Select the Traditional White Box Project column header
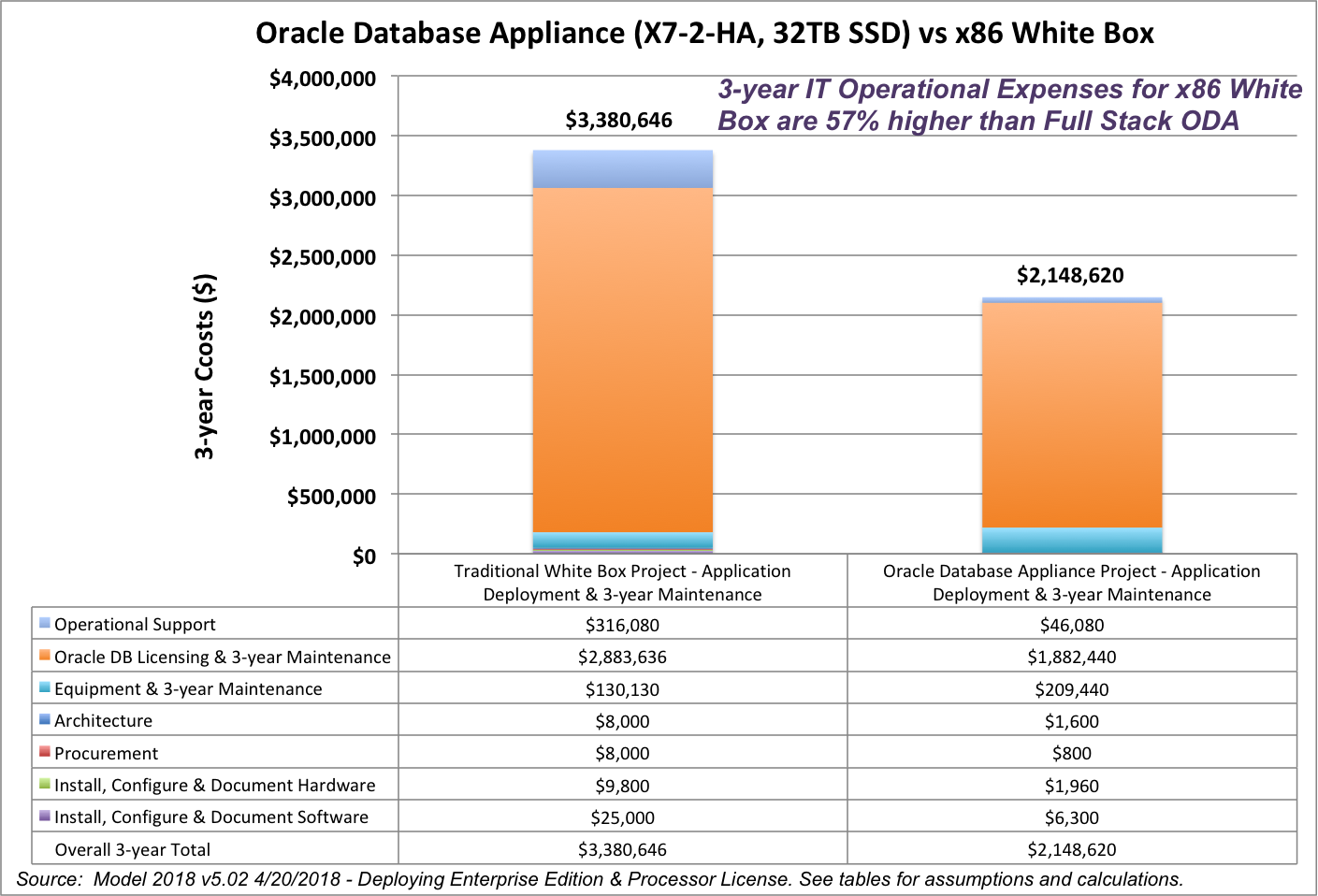The width and height of the screenshot is (1318, 896). 621,582
